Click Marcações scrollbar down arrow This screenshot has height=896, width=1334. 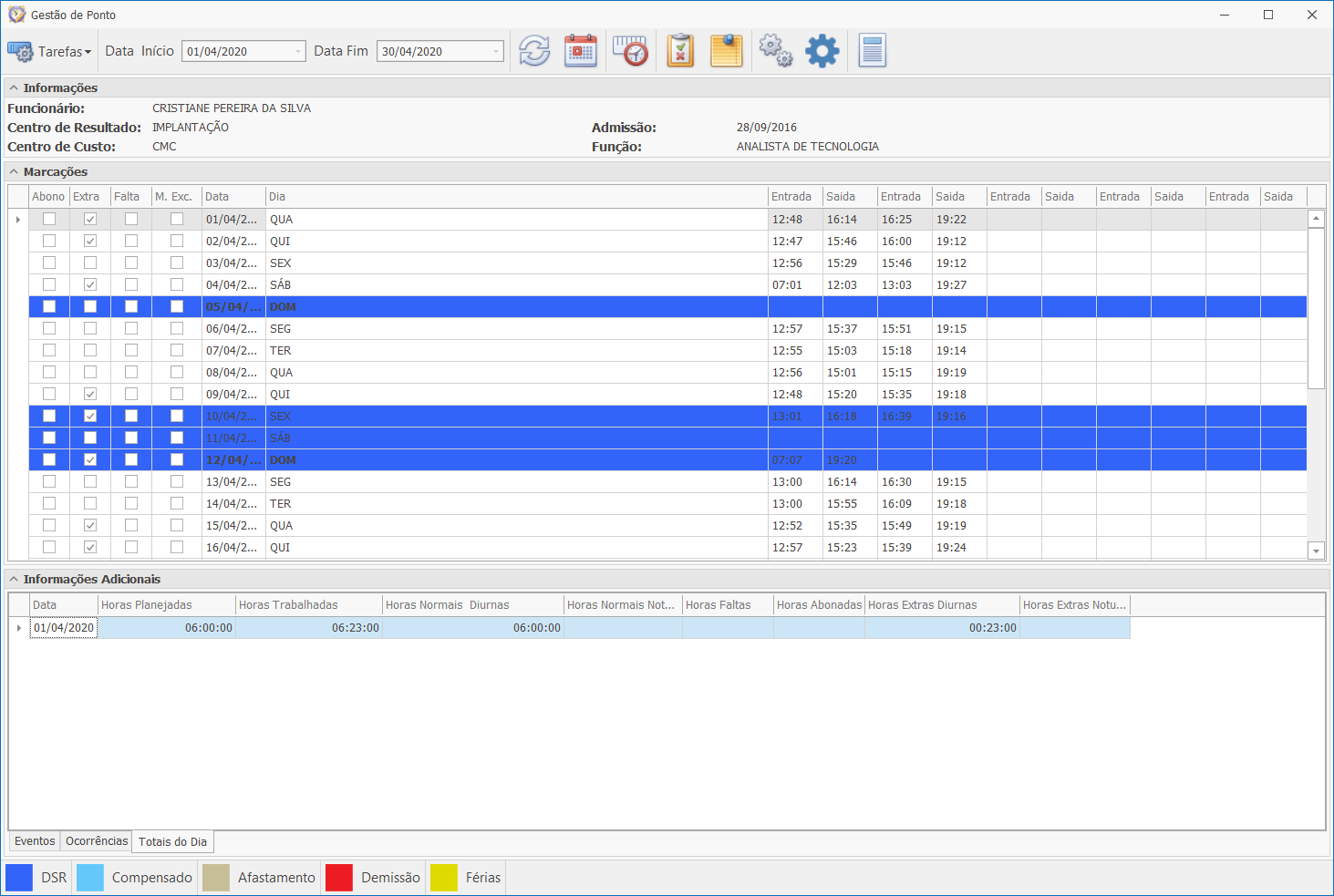click(x=1316, y=551)
